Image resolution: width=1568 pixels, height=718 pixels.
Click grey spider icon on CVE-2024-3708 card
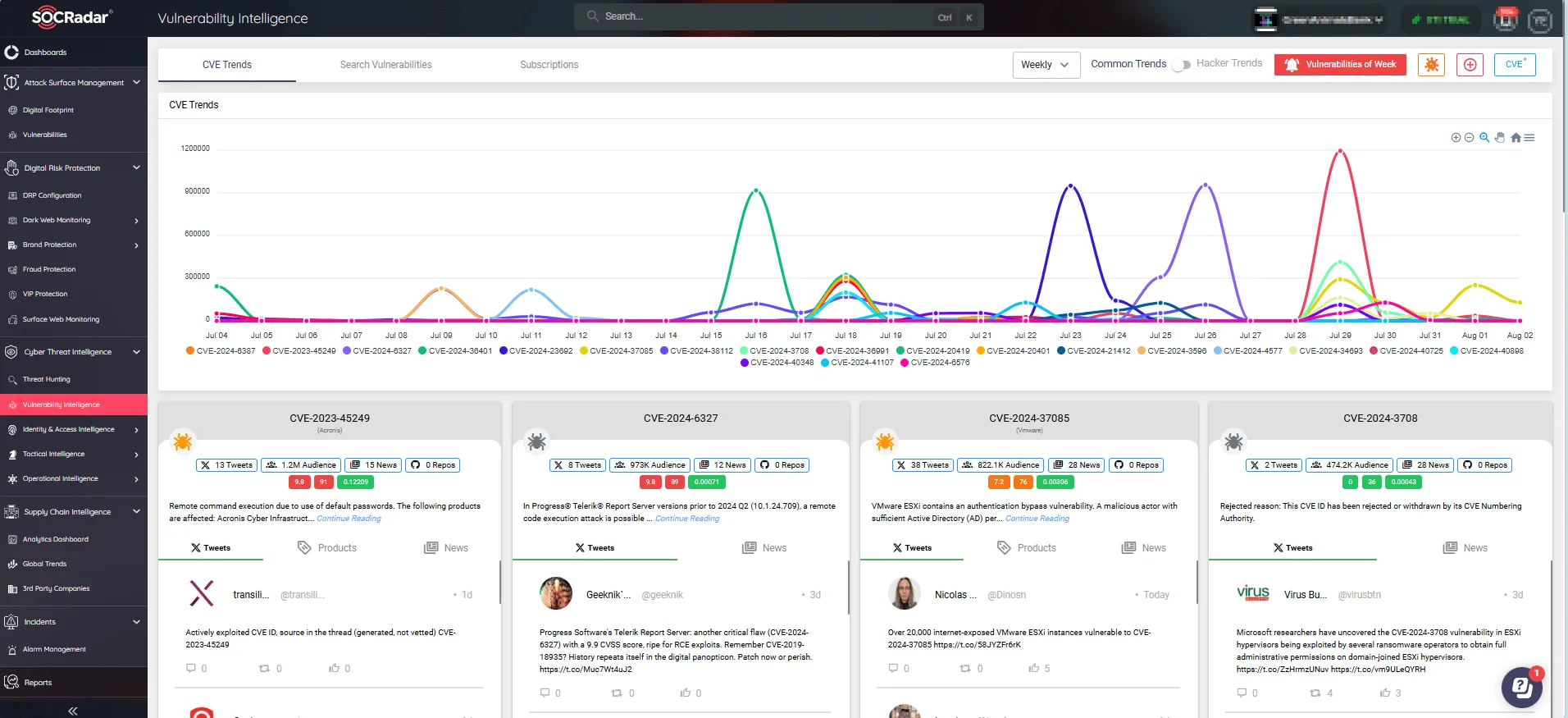pyautogui.click(x=1233, y=441)
